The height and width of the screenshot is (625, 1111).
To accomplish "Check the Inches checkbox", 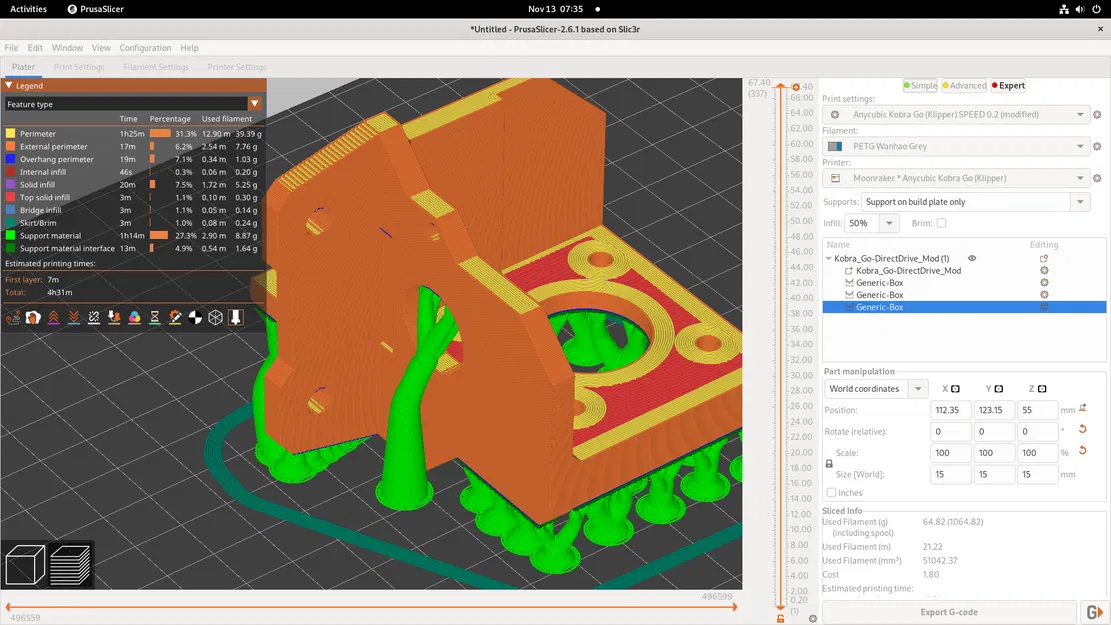I will (x=831, y=493).
